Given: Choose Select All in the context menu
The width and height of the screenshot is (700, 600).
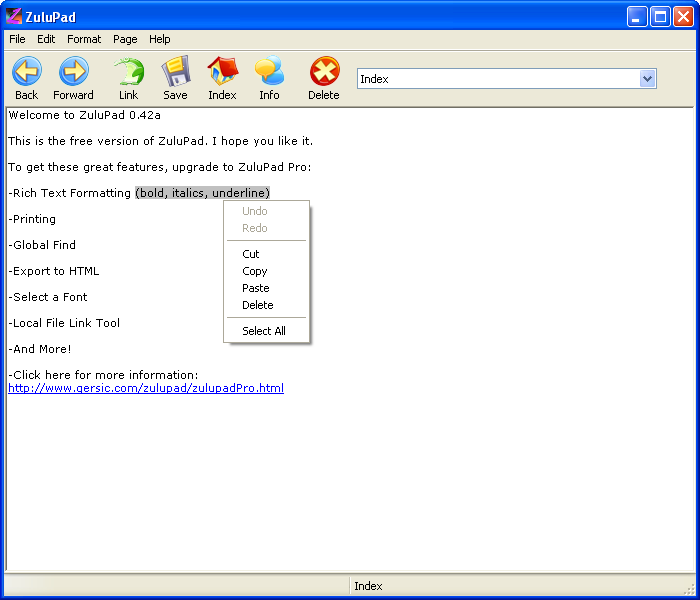Looking at the screenshot, I should [267, 331].
